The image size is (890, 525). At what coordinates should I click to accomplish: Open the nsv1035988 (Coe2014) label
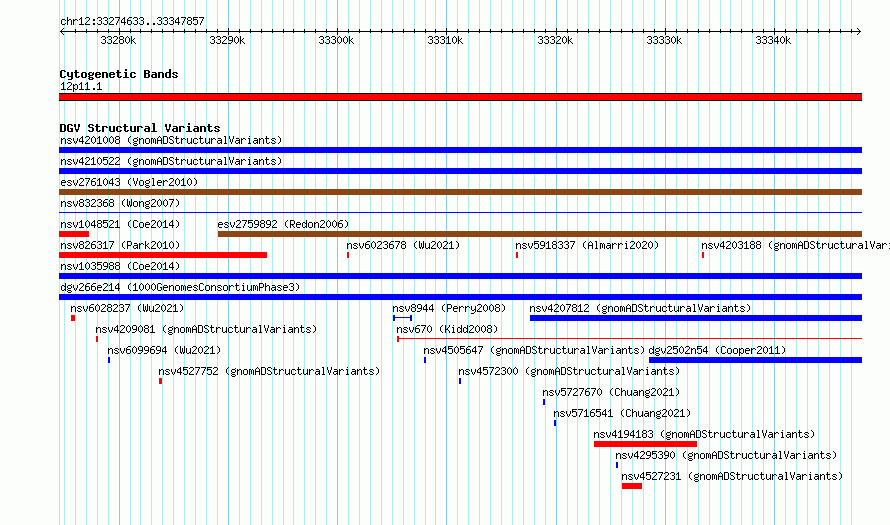[x=120, y=266]
